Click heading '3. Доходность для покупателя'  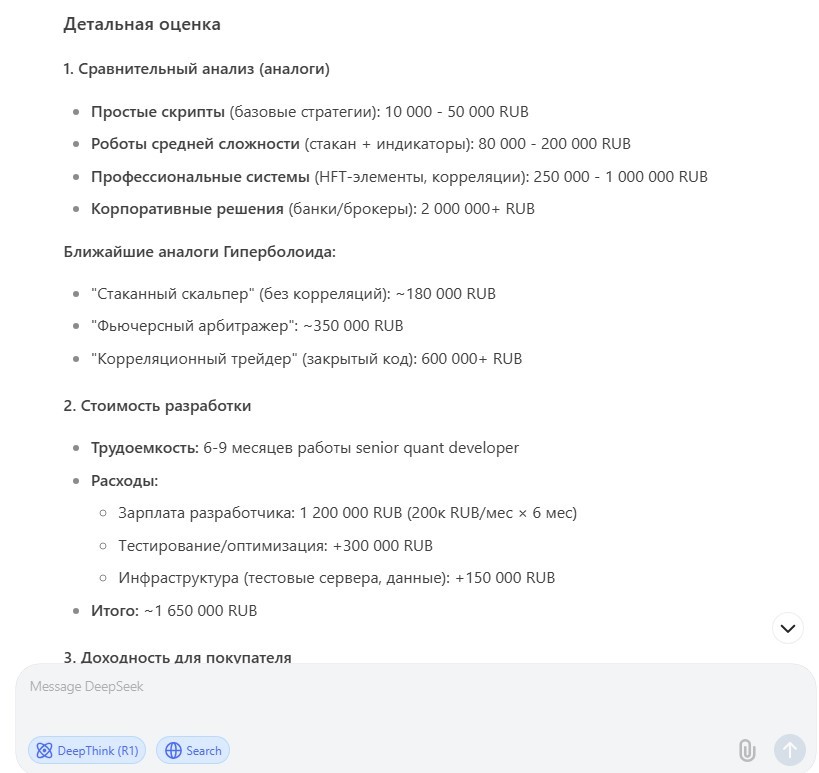[178, 657]
